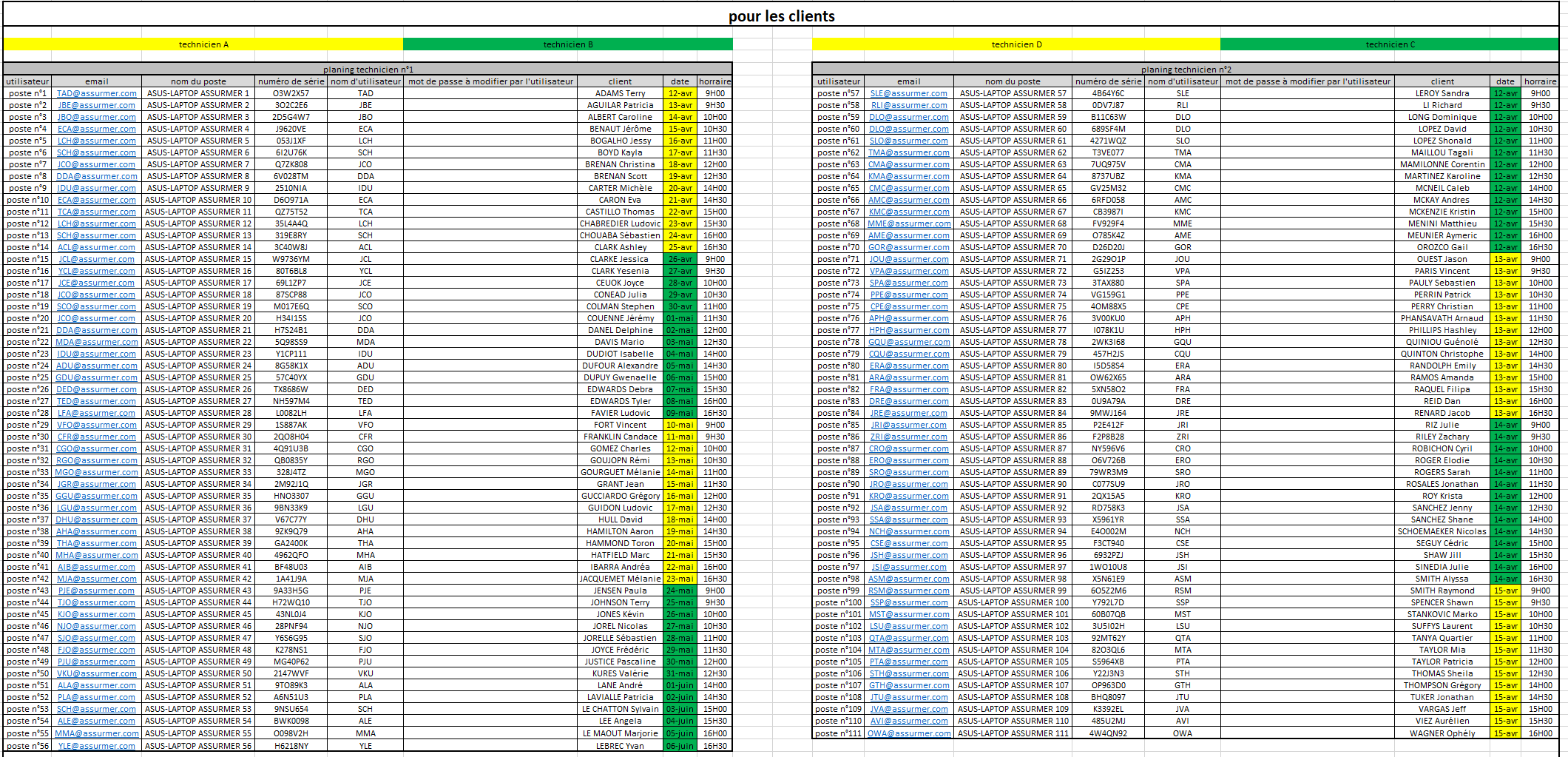The height and width of the screenshot is (757, 1568).
Task: Select the yellow 'technicien D' header cell
Action: (x=1016, y=44)
